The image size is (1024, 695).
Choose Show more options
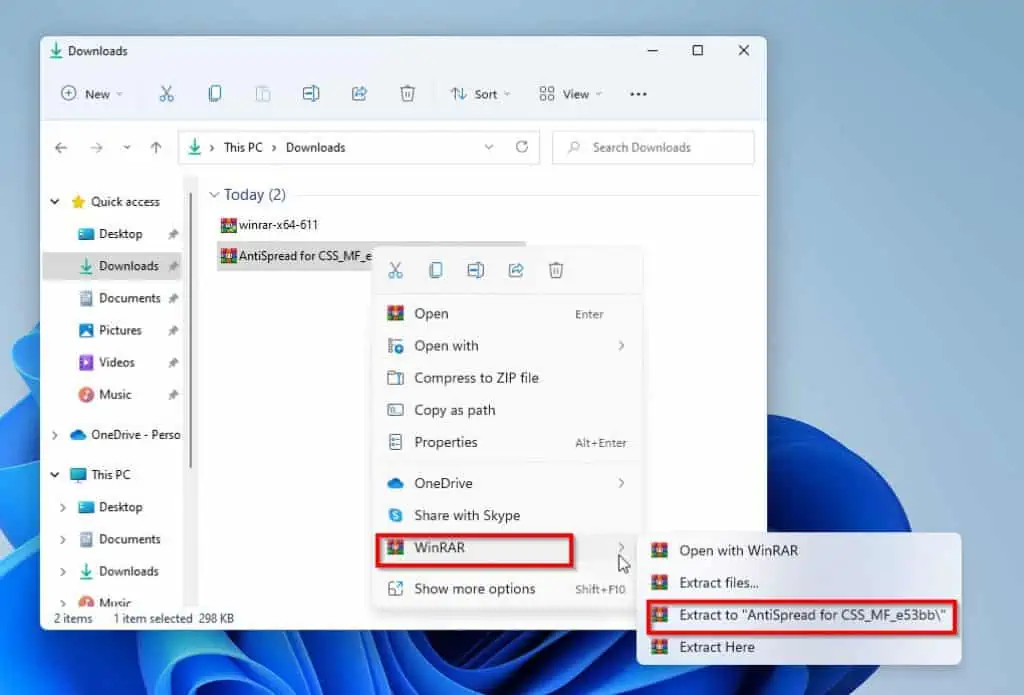pos(507,589)
